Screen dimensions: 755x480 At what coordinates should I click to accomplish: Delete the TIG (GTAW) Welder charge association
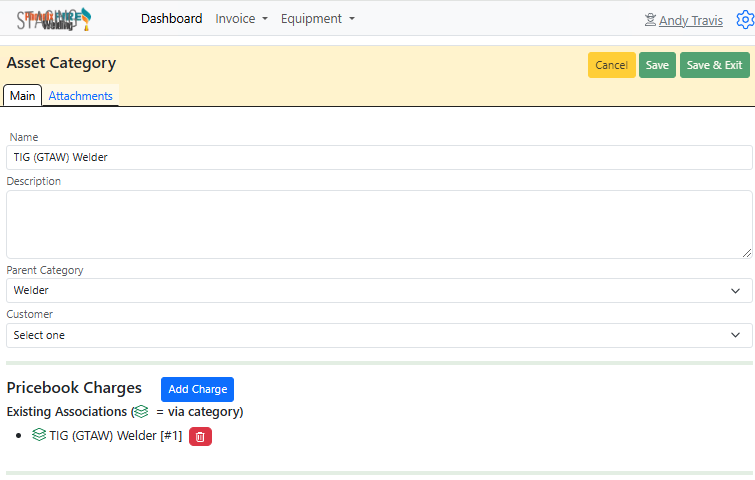pos(200,436)
